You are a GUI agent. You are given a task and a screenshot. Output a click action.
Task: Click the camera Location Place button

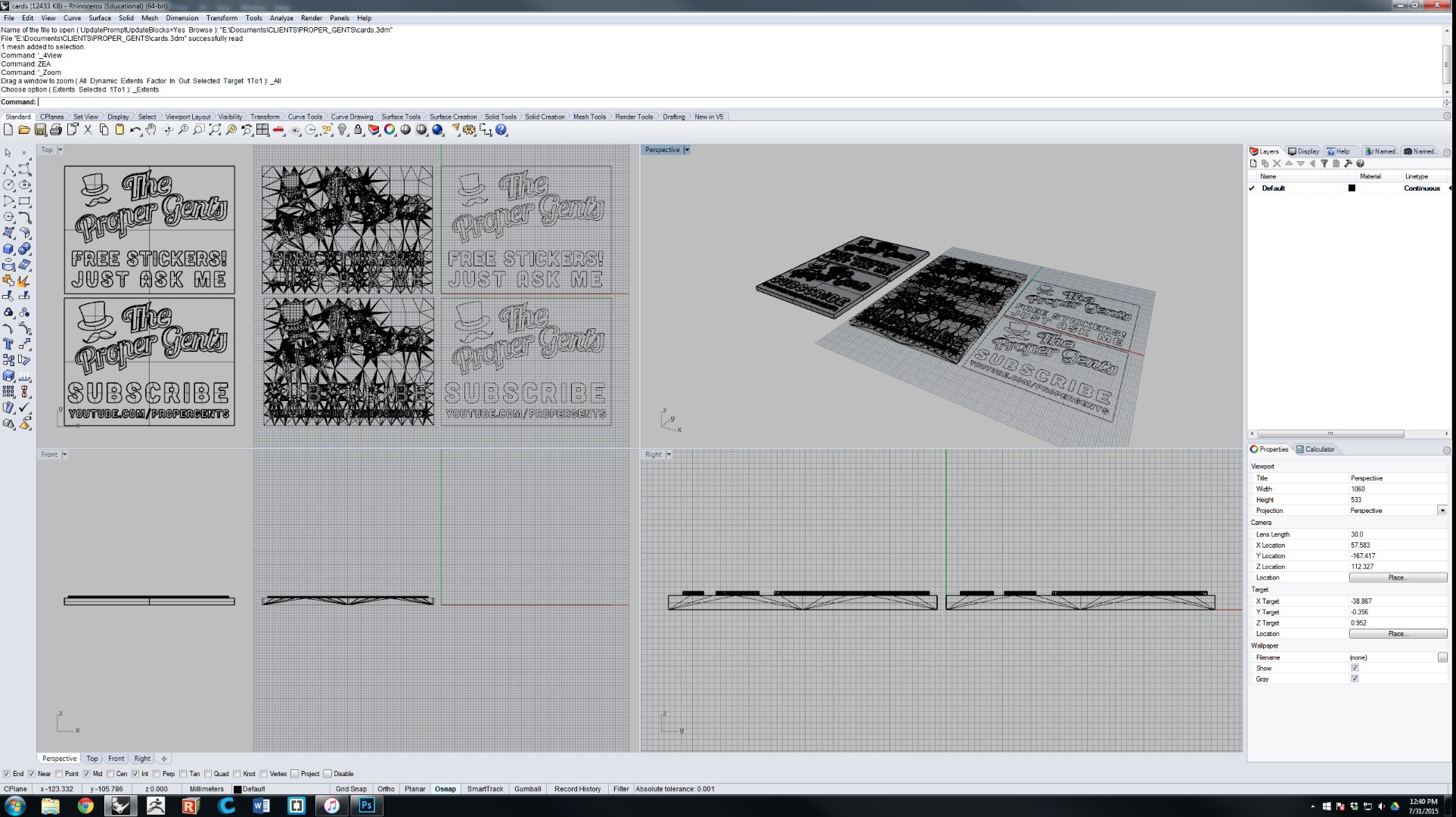pyautogui.click(x=1398, y=577)
